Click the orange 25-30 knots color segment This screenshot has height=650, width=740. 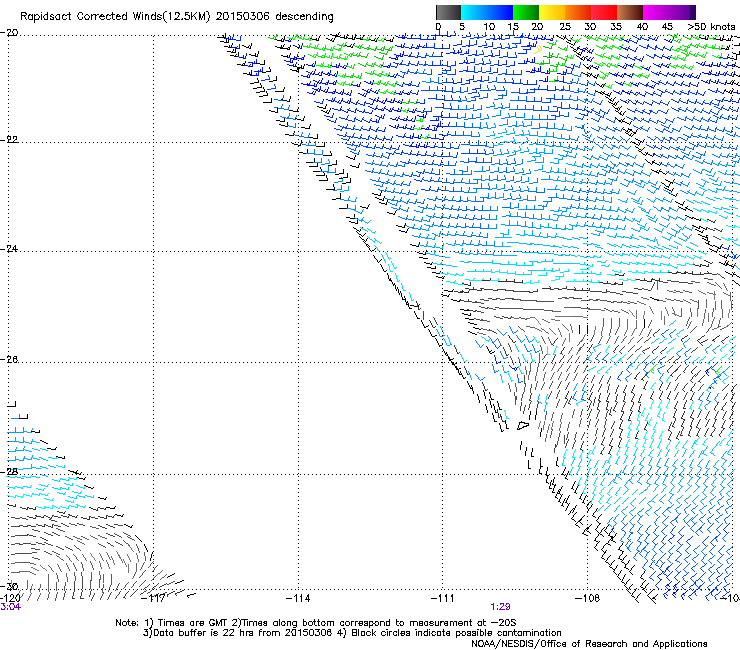click(578, 12)
